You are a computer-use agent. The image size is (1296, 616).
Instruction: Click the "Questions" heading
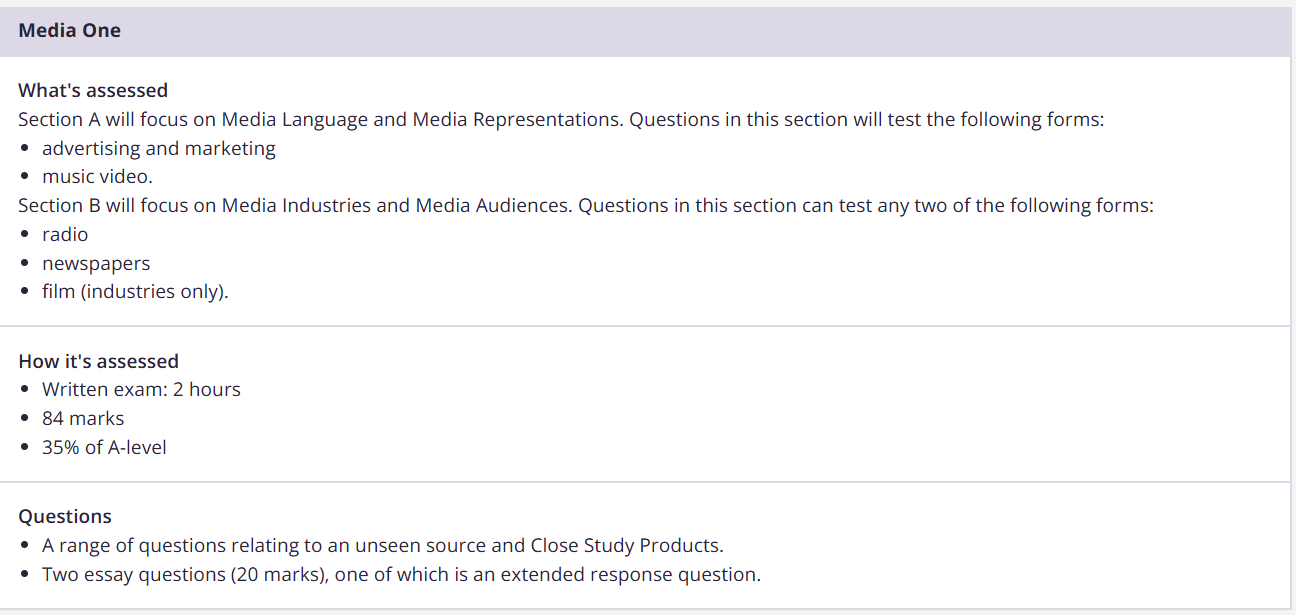pos(65,517)
